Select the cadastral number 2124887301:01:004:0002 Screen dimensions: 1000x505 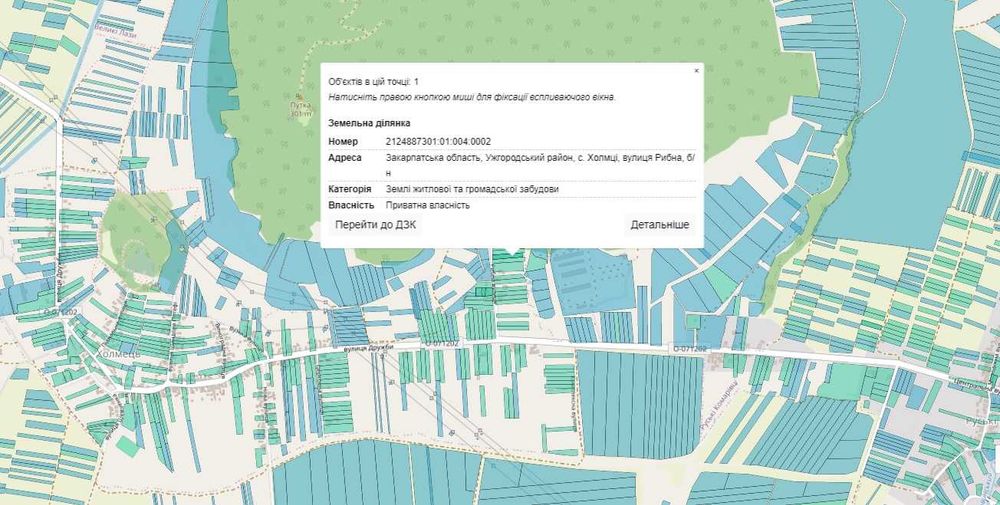pos(438,142)
